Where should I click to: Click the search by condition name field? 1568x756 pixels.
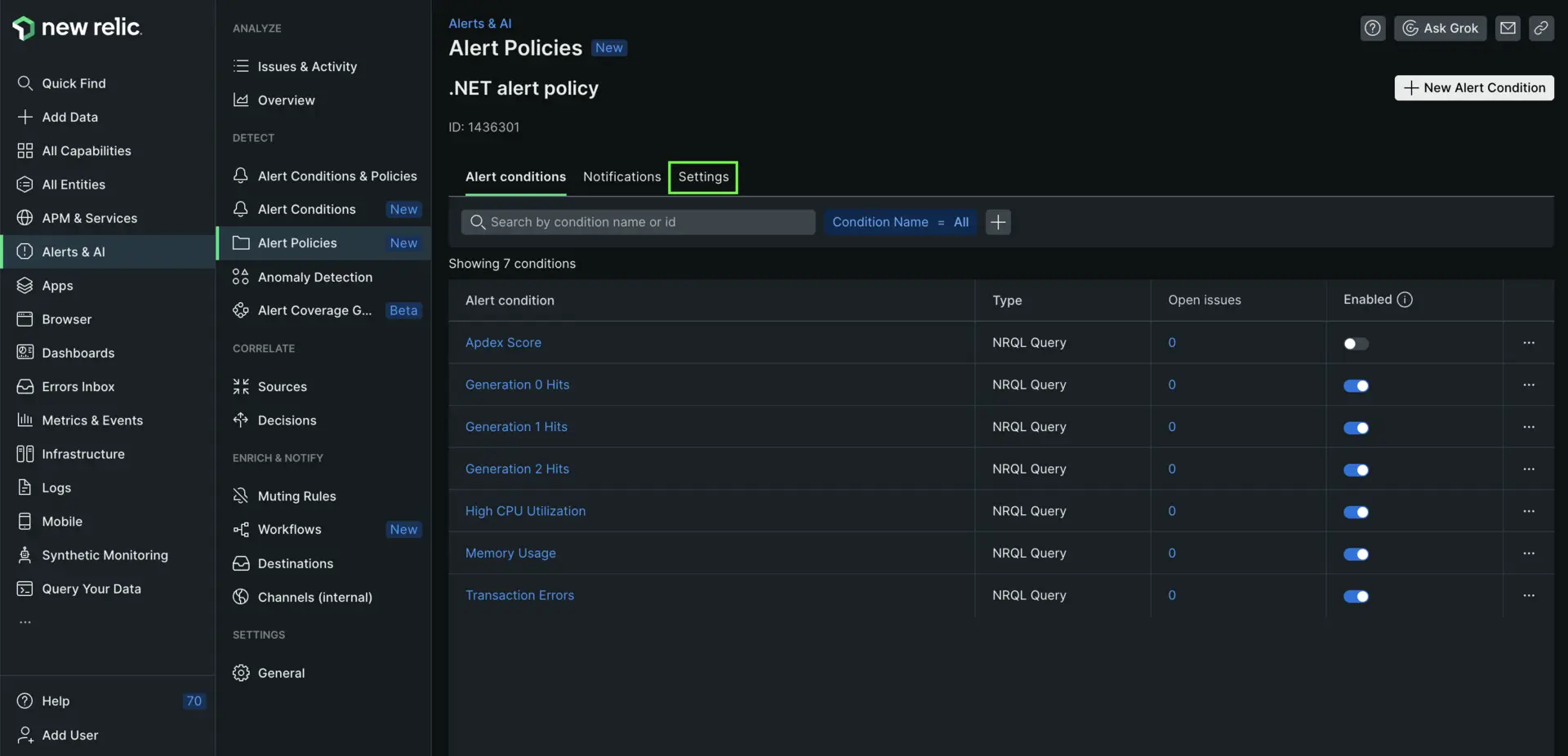[638, 222]
